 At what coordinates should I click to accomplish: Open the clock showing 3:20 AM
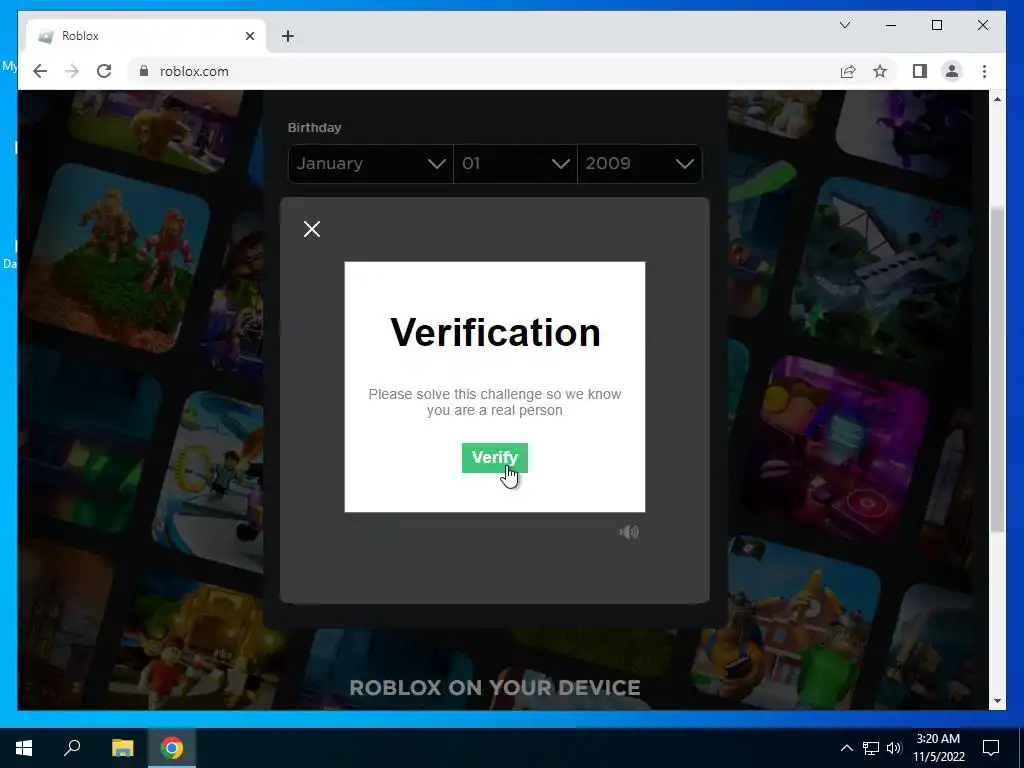tap(938, 748)
